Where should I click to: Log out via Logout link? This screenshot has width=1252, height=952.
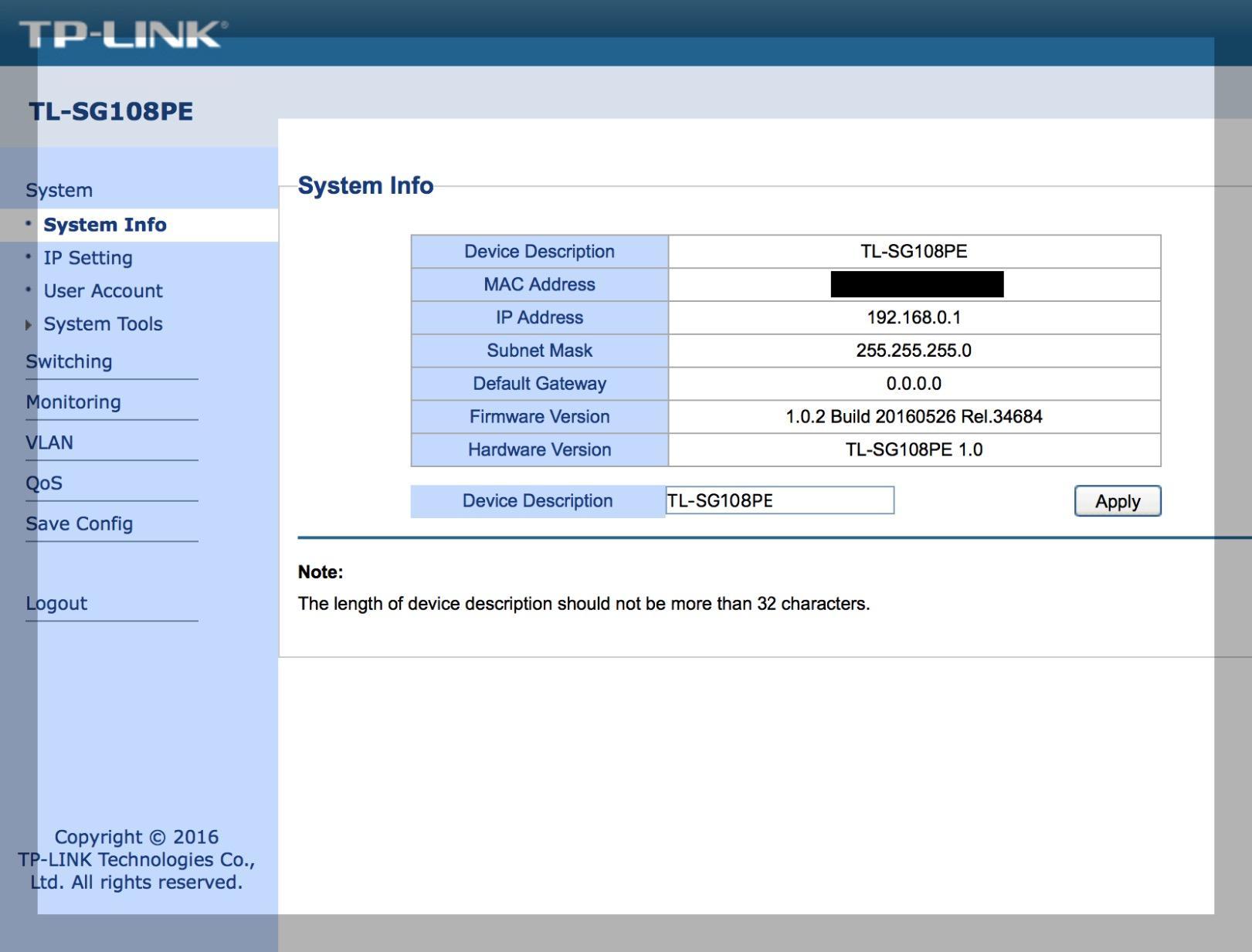click(x=56, y=603)
